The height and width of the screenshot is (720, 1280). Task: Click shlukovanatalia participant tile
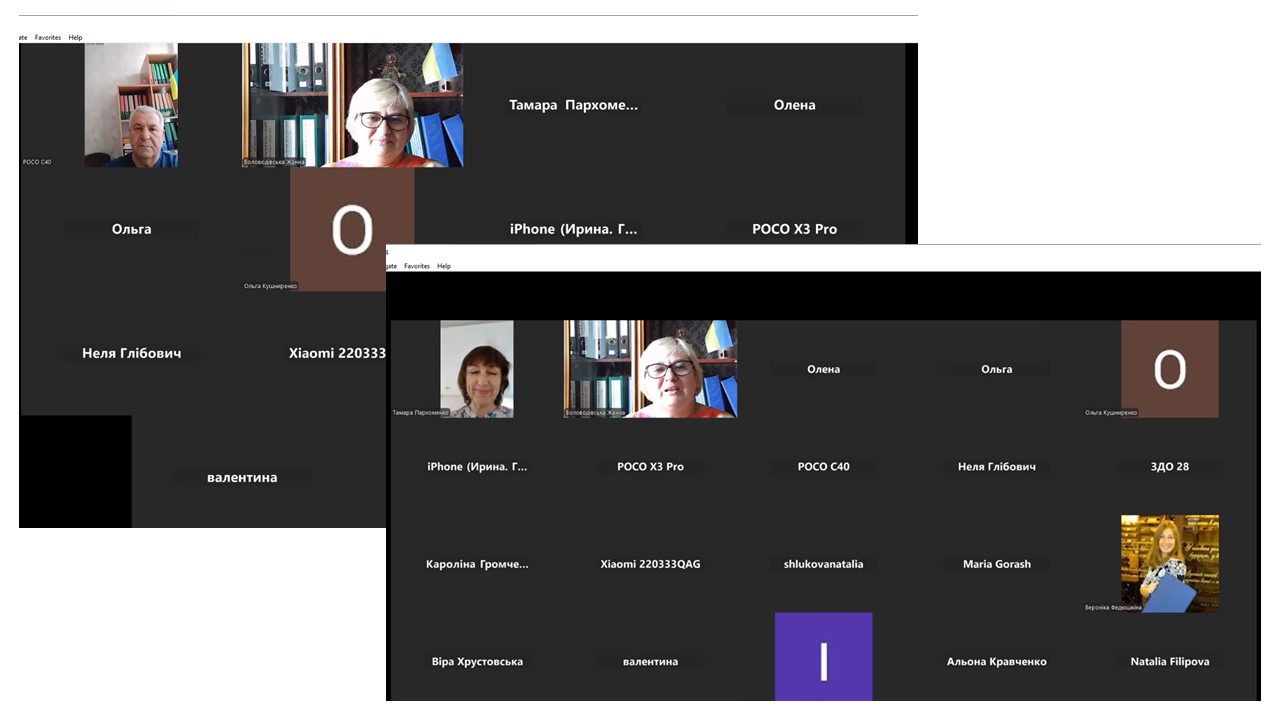(824, 564)
